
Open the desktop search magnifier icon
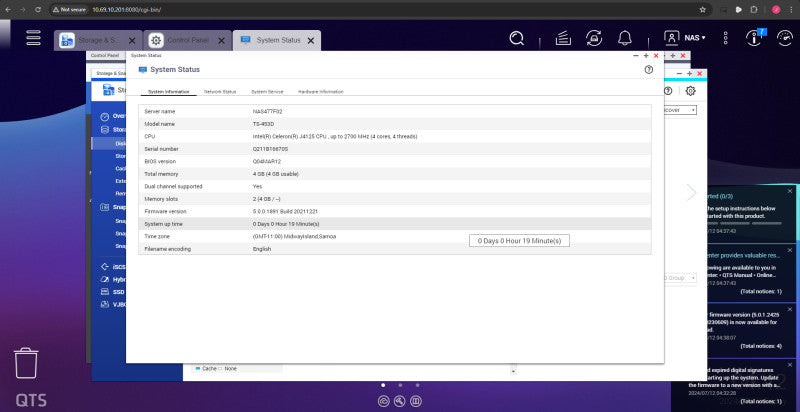click(516, 38)
